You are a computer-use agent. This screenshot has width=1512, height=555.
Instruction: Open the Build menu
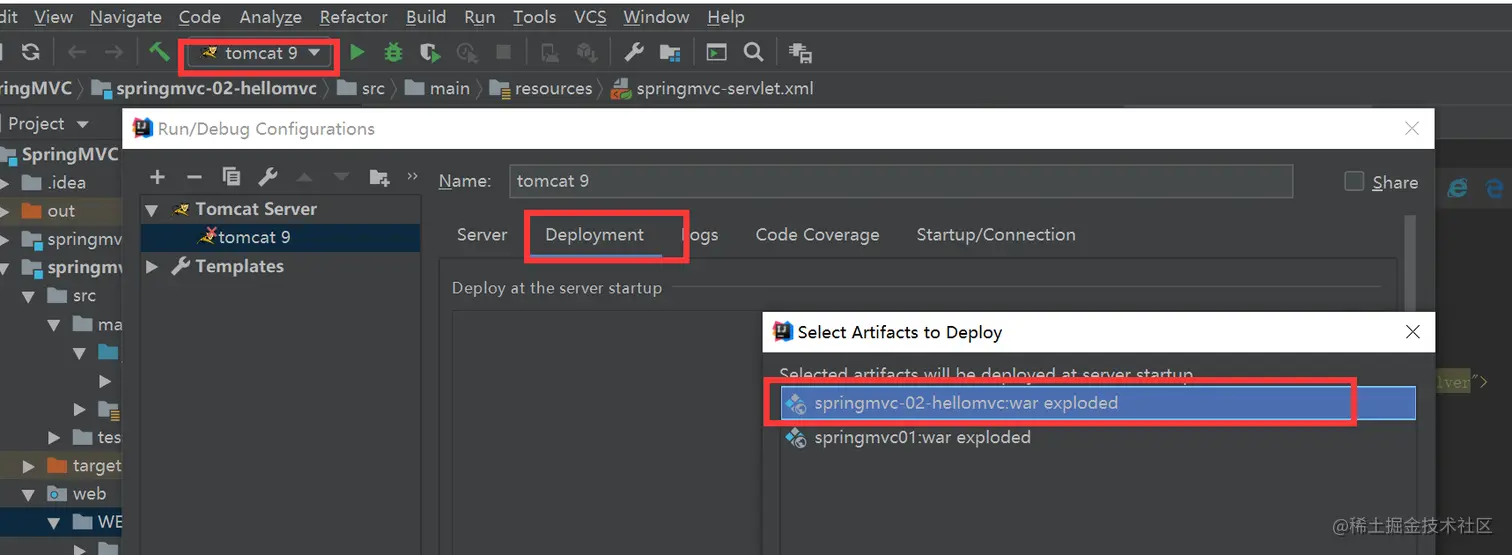pyautogui.click(x=426, y=17)
